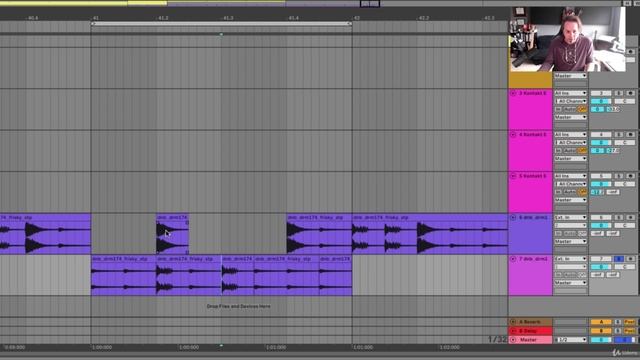The image size is (640, 360).
Task: Set 3 Kontakt monitor to Auto
Action: 570,109
